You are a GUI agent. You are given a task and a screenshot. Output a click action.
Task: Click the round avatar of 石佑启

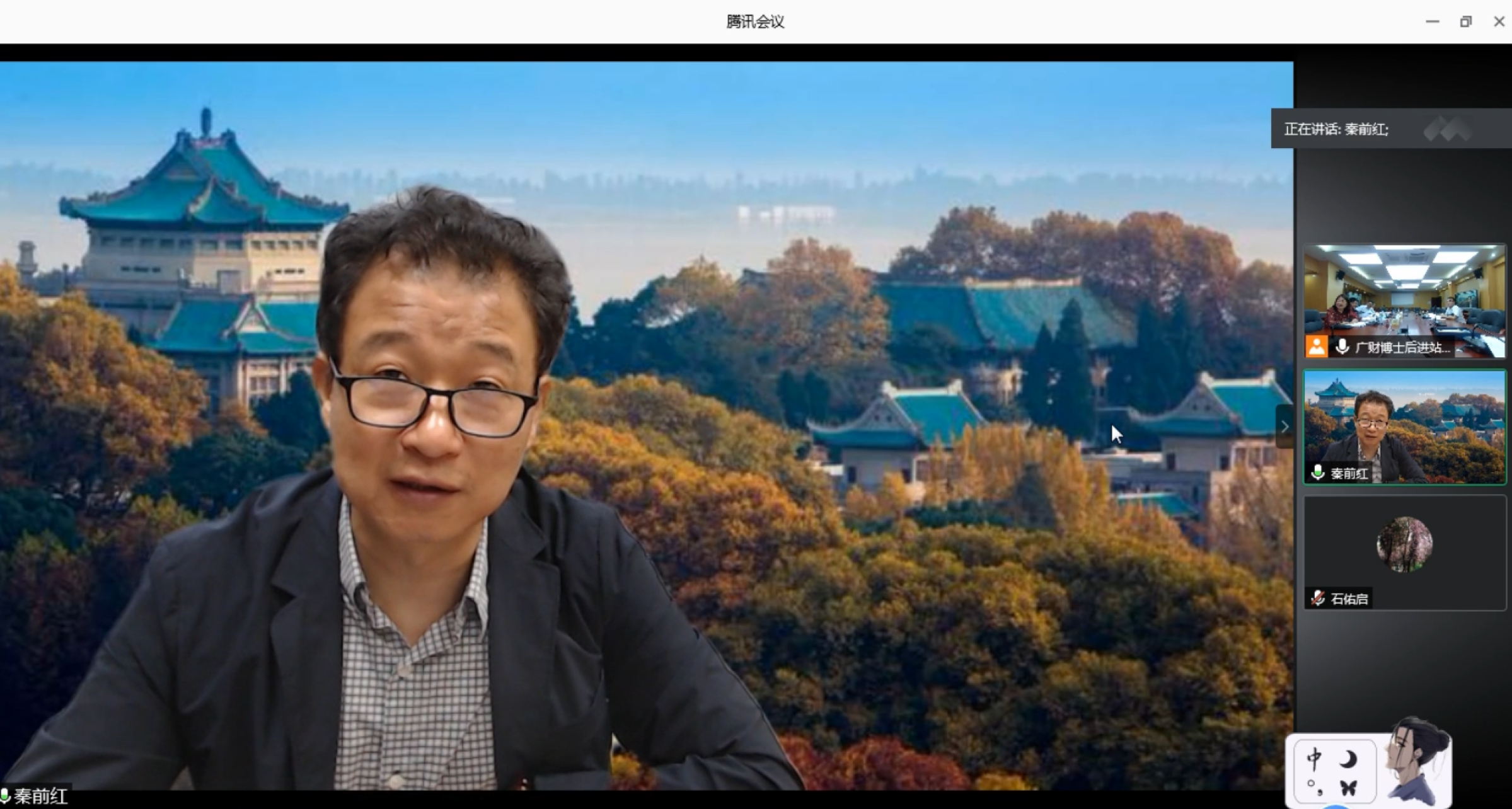point(1404,544)
